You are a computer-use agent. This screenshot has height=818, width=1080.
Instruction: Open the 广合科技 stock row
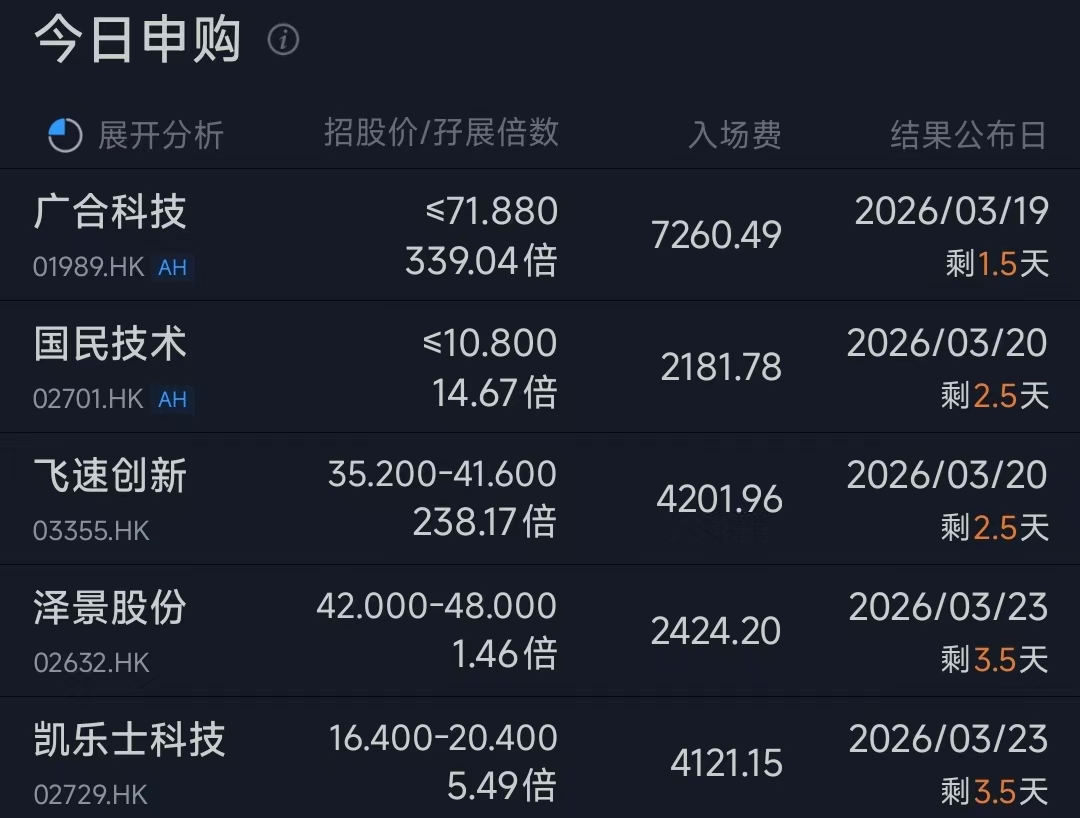point(110,213)
